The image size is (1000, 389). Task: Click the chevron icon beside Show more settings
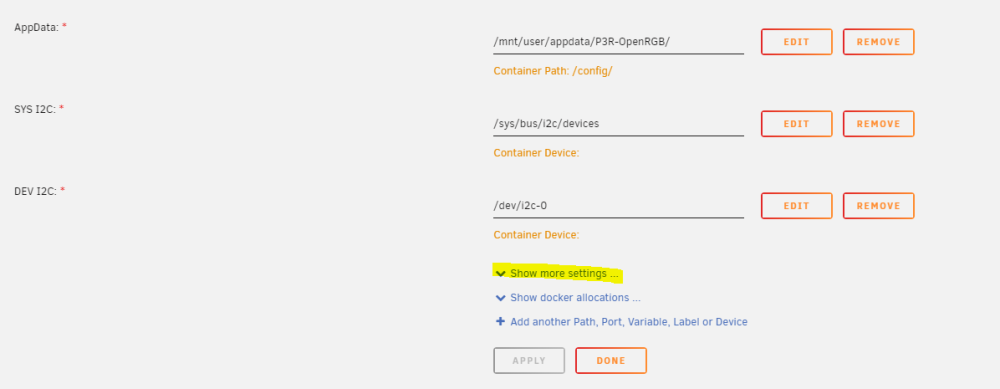[501, 273]
